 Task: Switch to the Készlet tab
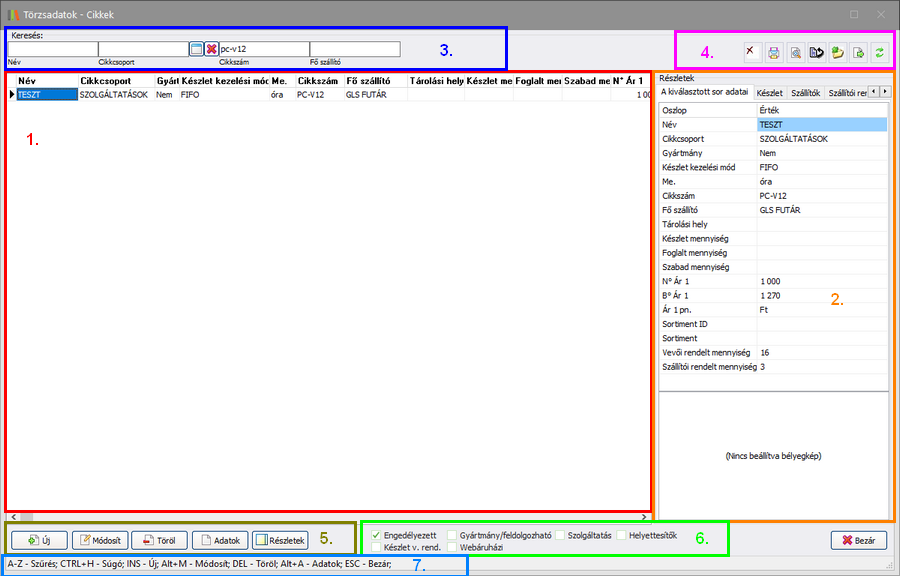pos(769,92)
